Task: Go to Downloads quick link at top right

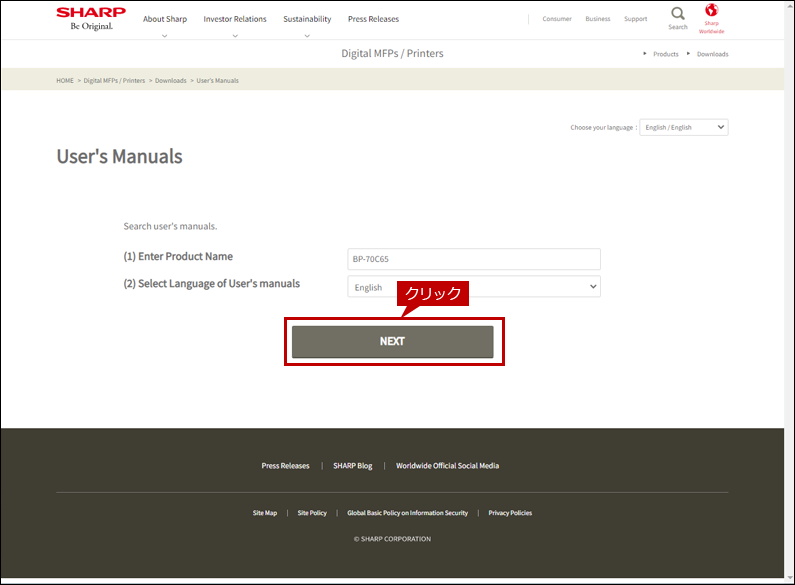Action: (712, 54)
